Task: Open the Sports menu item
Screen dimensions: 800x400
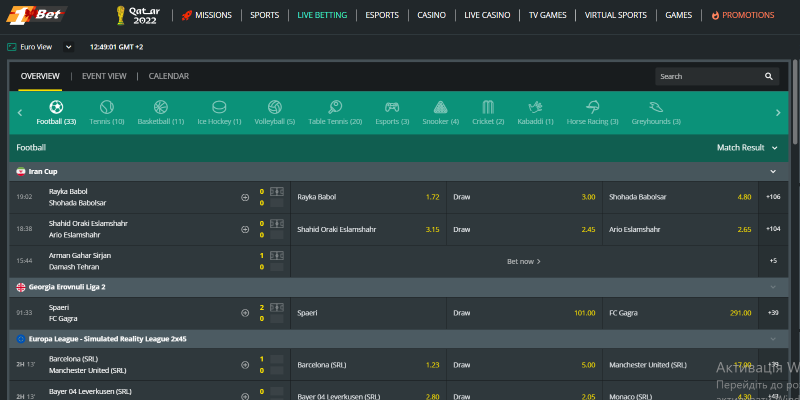Action: coord(264,15)
